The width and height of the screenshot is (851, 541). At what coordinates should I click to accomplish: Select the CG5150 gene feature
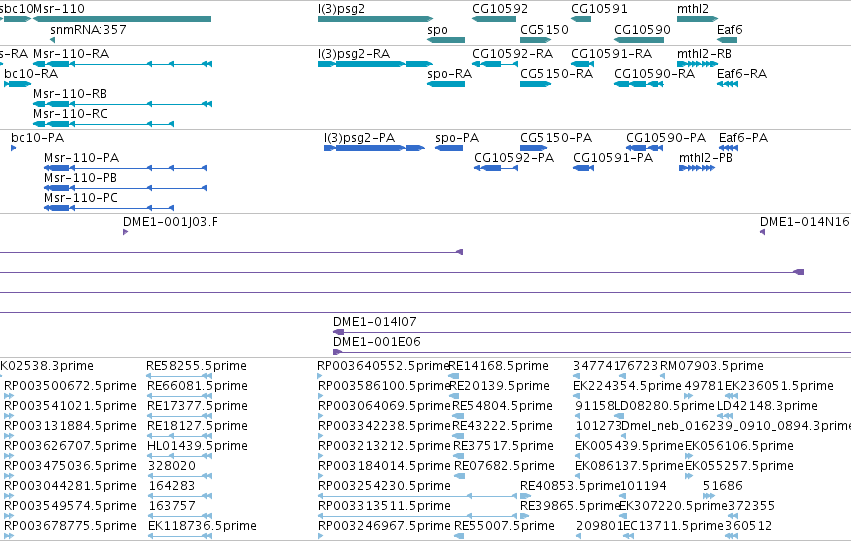click(x=536, y=40)
